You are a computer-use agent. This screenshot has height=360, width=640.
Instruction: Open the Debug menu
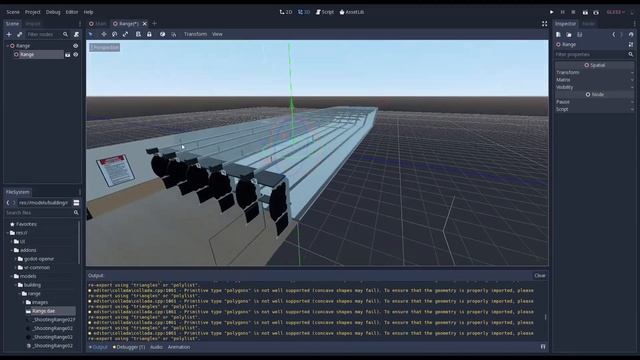click(53, 12)
